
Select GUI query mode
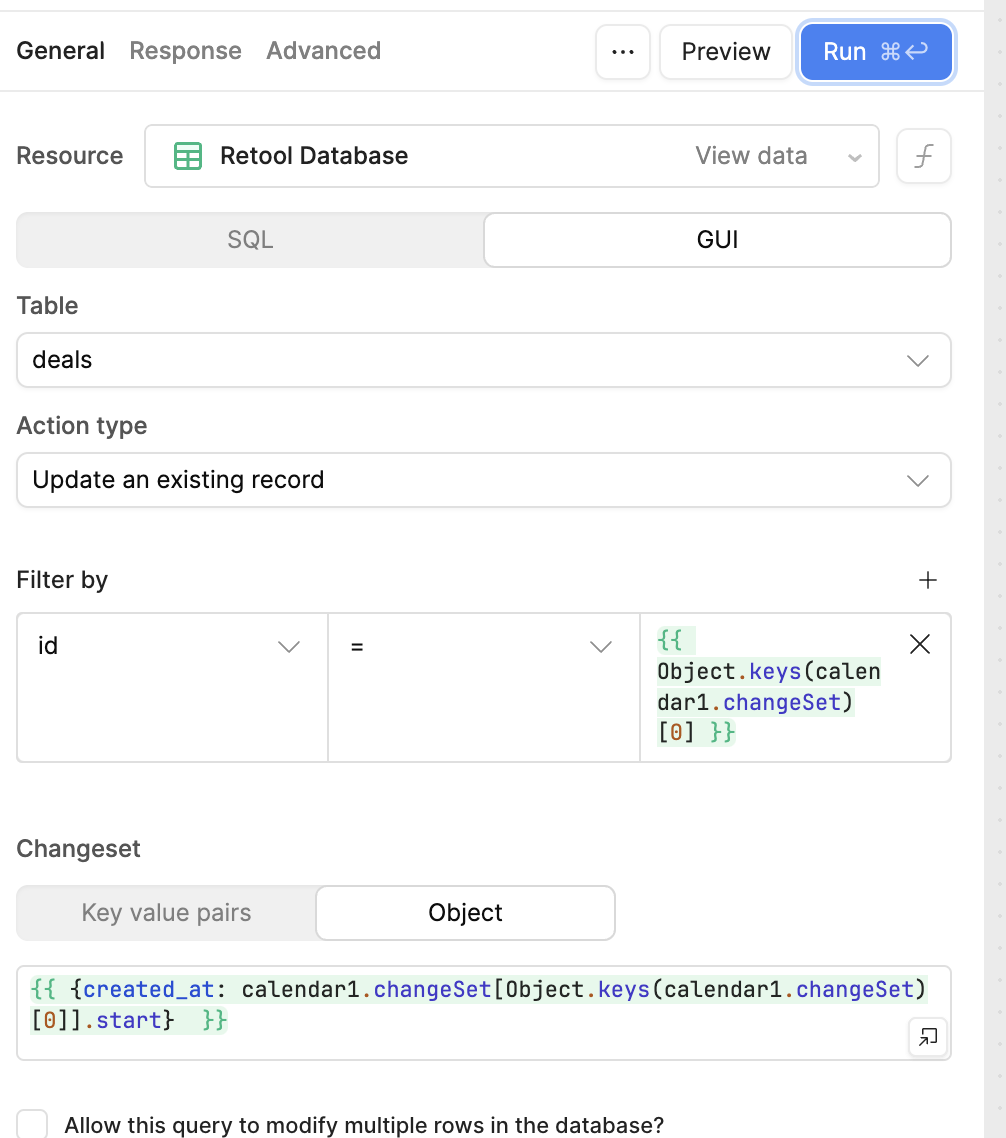tap(717, 240)
